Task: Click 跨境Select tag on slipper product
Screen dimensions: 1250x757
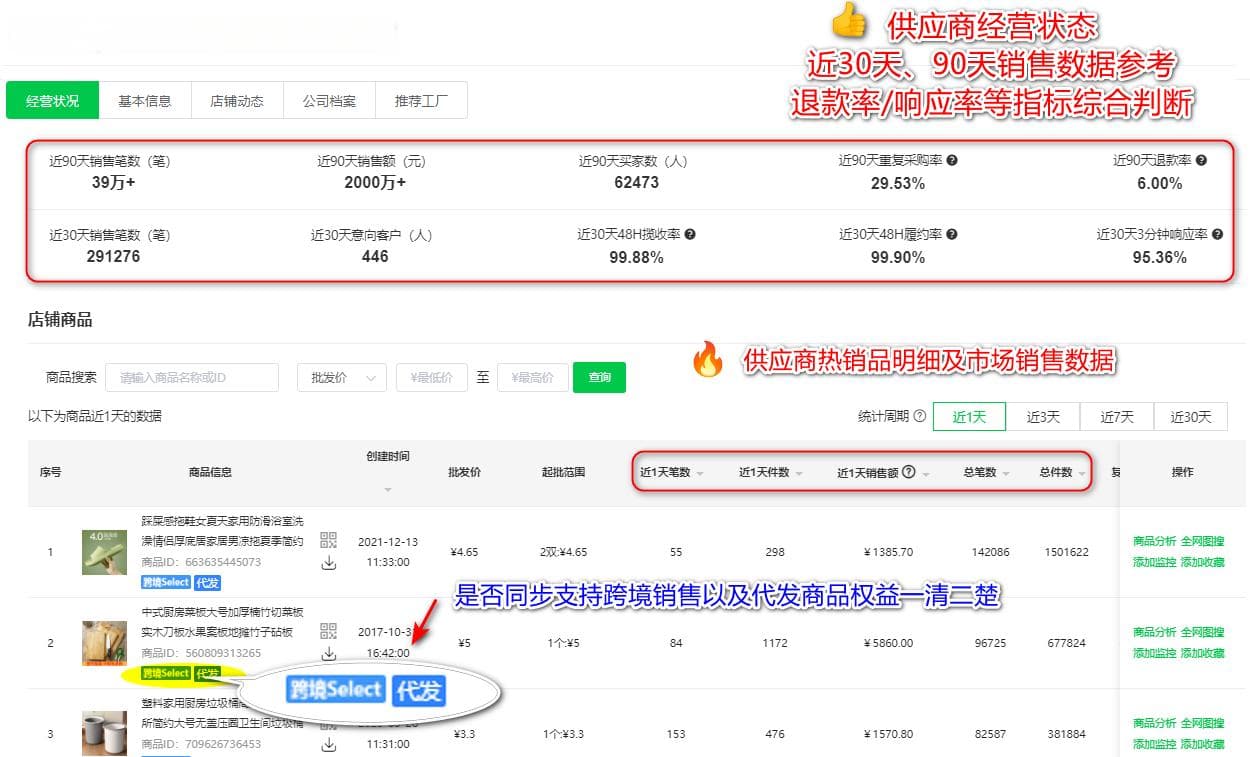Action: (x=165, y=582)
